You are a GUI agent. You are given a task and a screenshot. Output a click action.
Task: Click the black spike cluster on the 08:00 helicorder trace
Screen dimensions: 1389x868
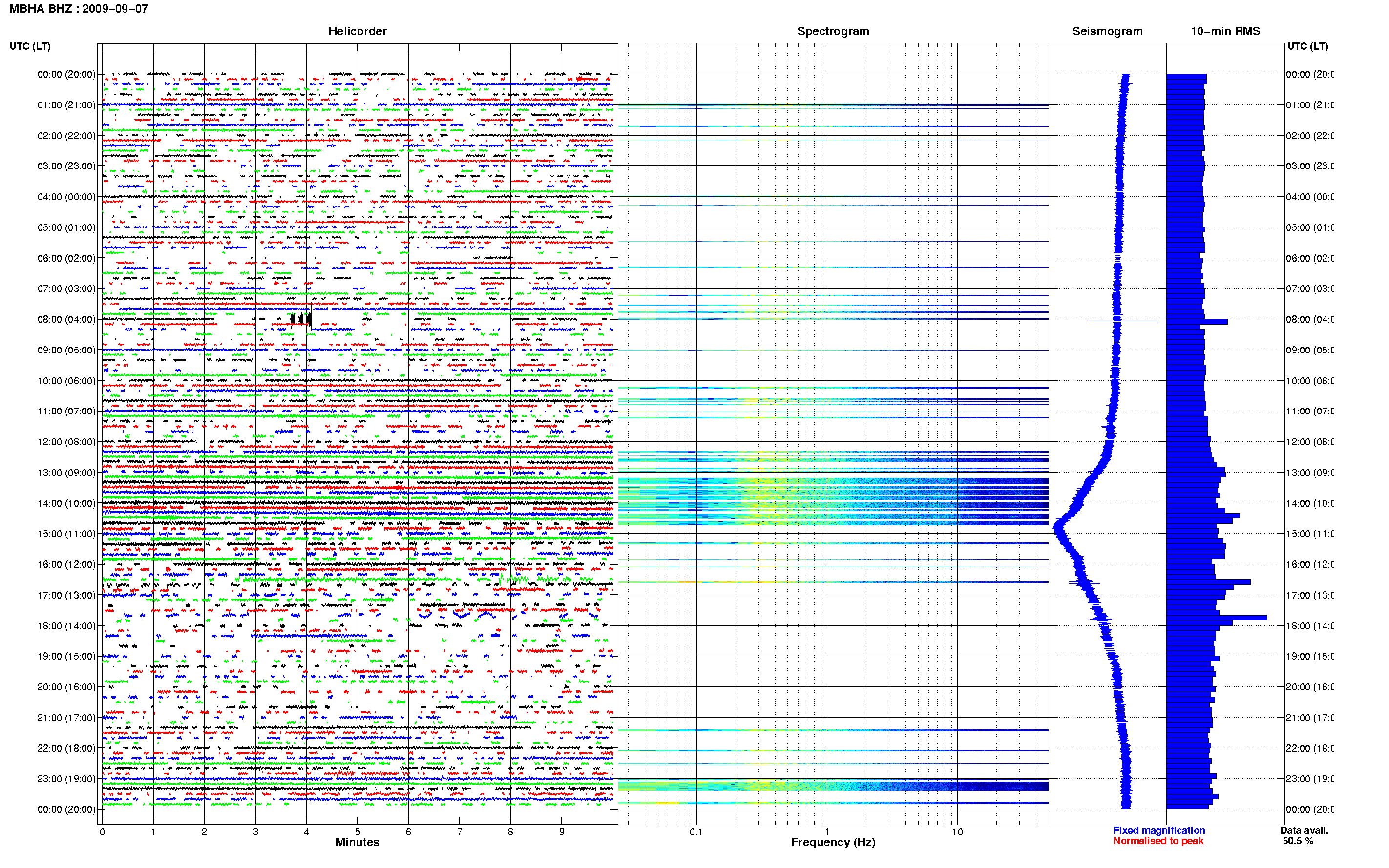coord(301,319)
